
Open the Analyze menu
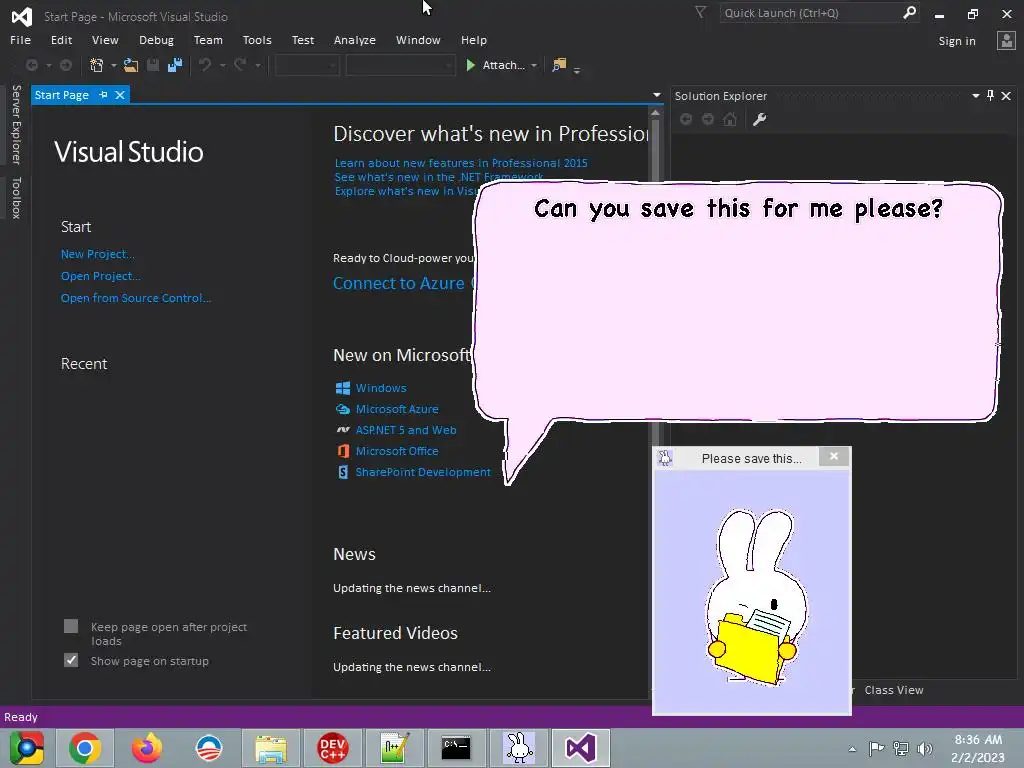355,40
